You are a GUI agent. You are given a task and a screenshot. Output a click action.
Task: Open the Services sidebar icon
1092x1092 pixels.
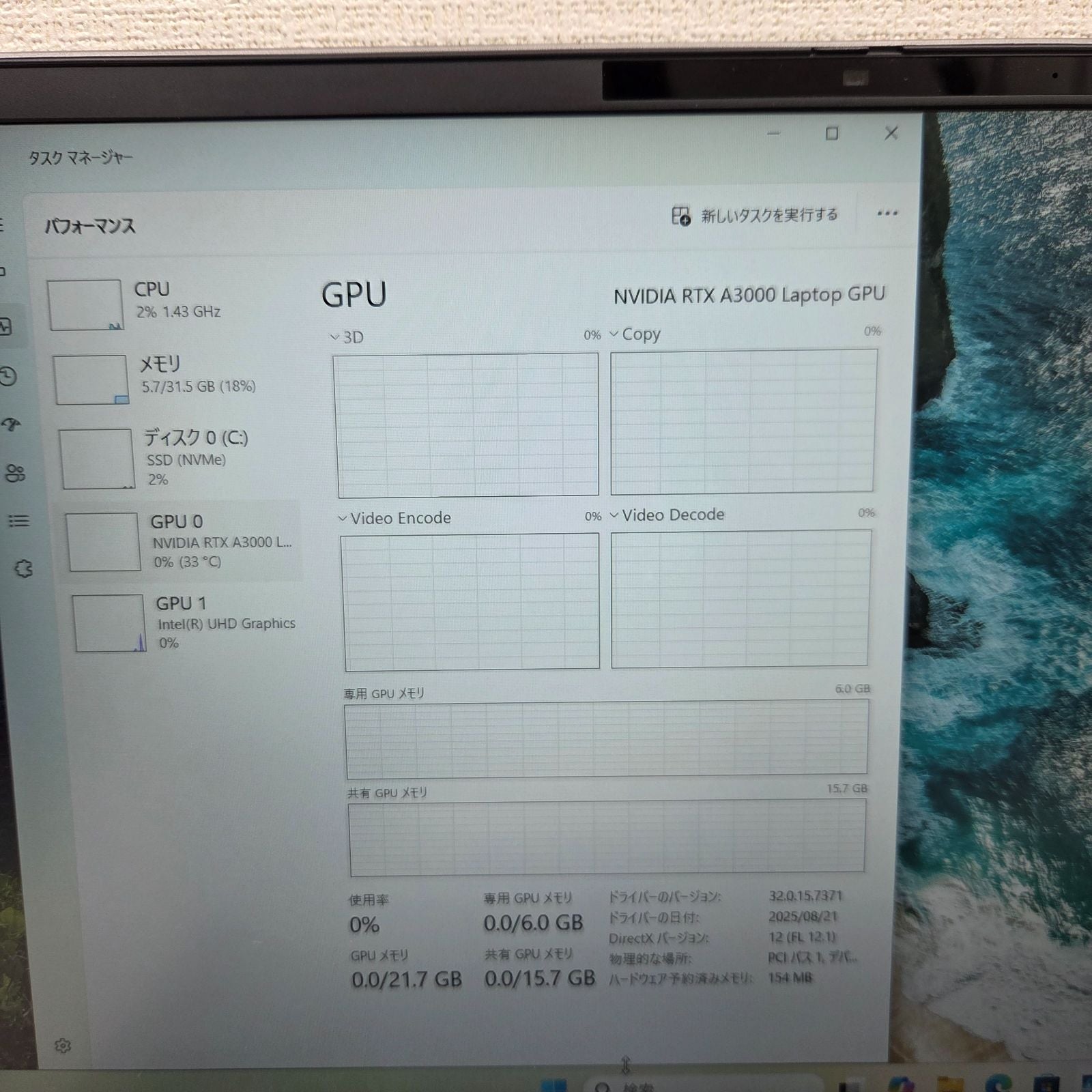click(x=23, y=569)
